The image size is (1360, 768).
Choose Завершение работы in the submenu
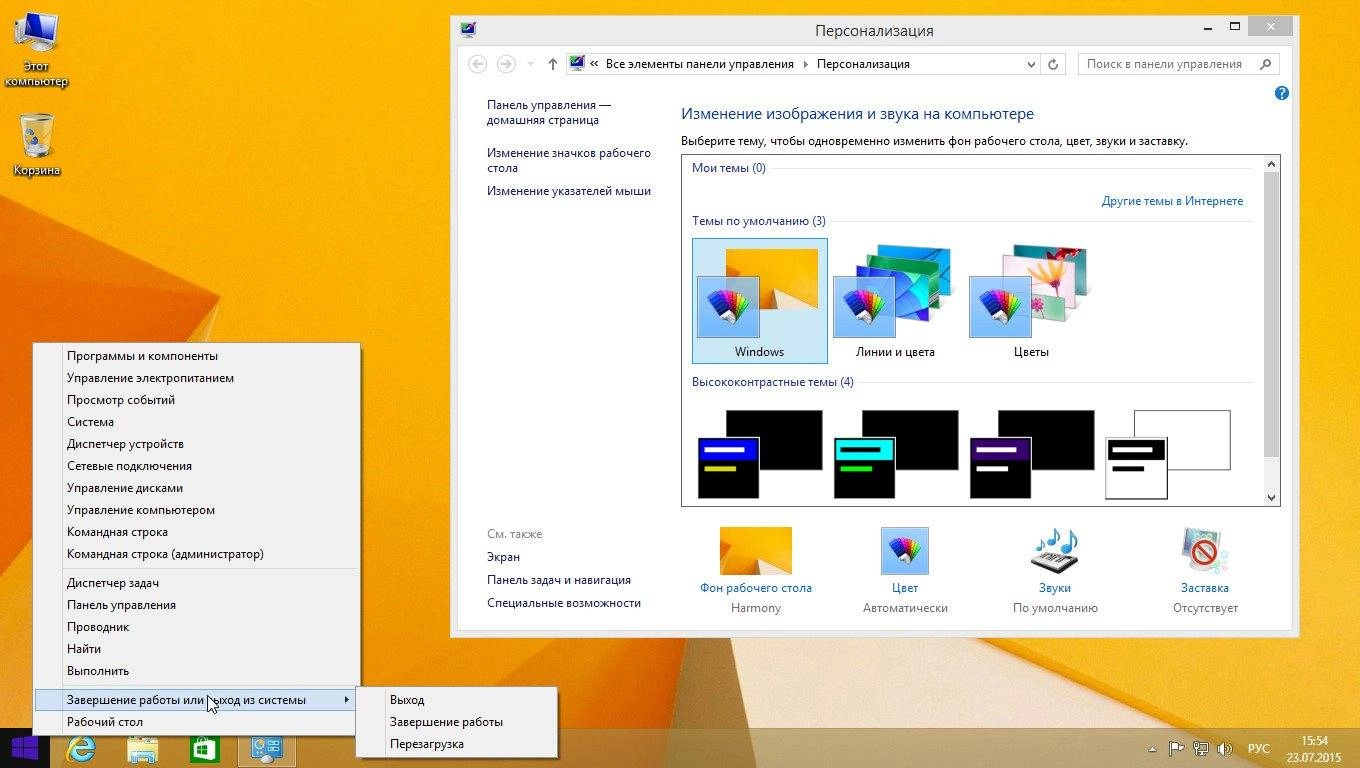click(x=457, y=722)
